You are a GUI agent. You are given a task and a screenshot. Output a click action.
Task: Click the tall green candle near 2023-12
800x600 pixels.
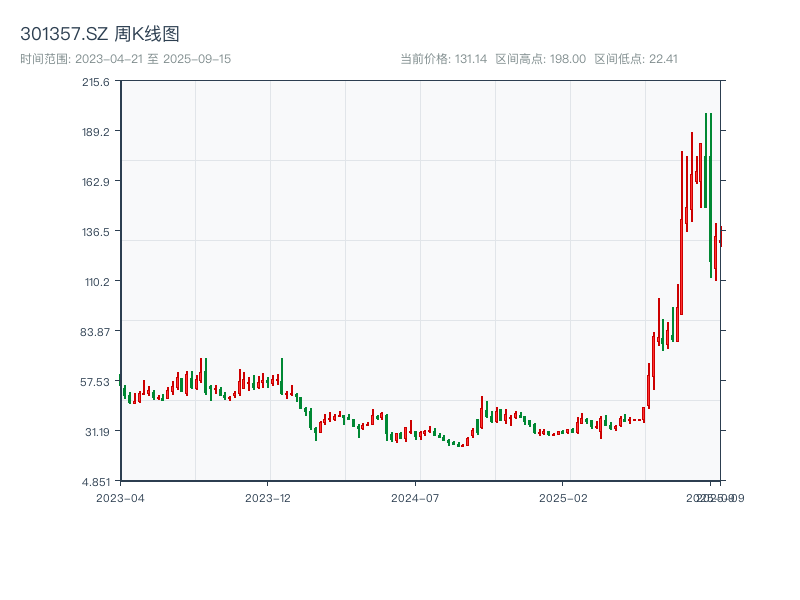click(282, 377)
